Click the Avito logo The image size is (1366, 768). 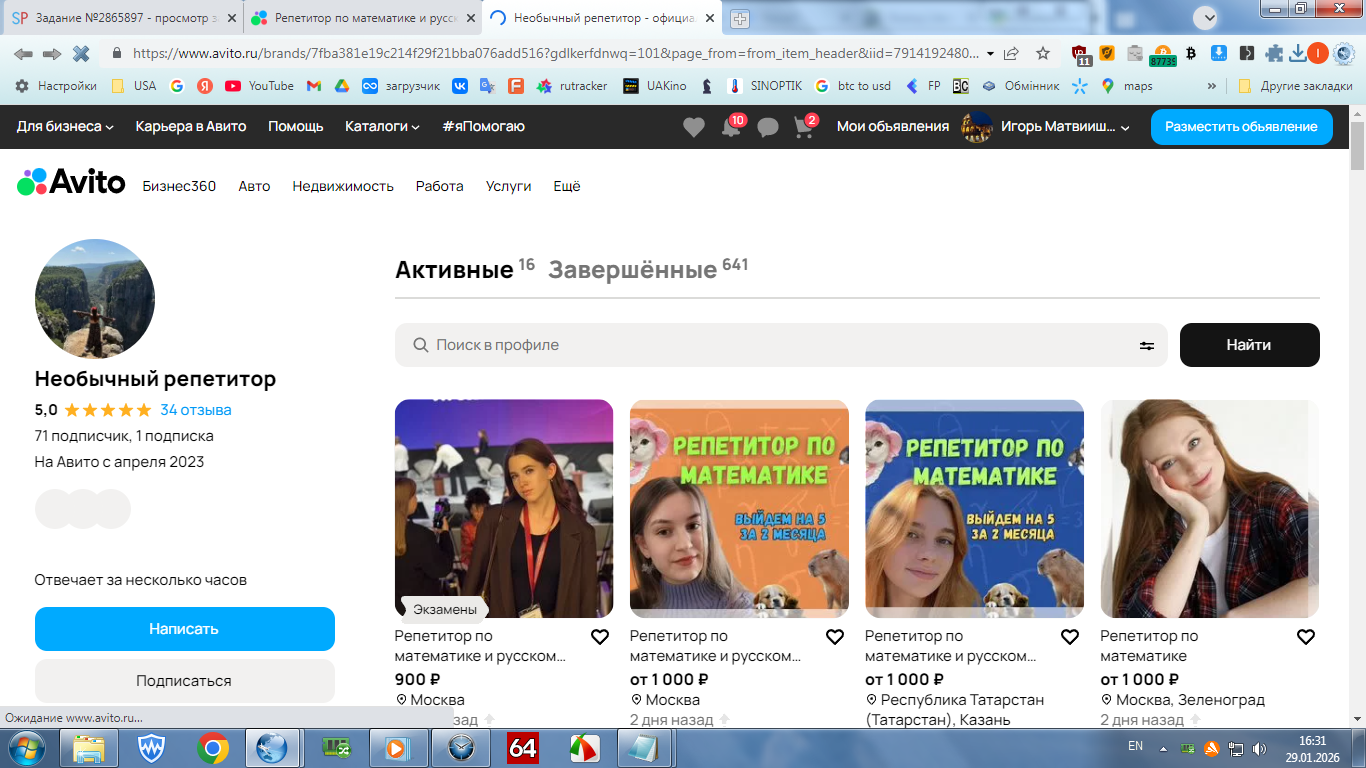(71, 183)
